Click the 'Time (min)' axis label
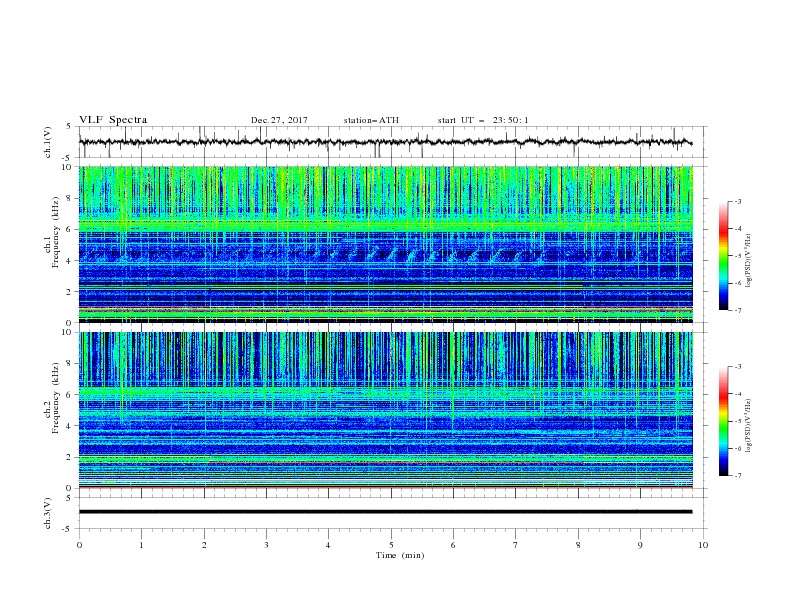 point(400,555)
